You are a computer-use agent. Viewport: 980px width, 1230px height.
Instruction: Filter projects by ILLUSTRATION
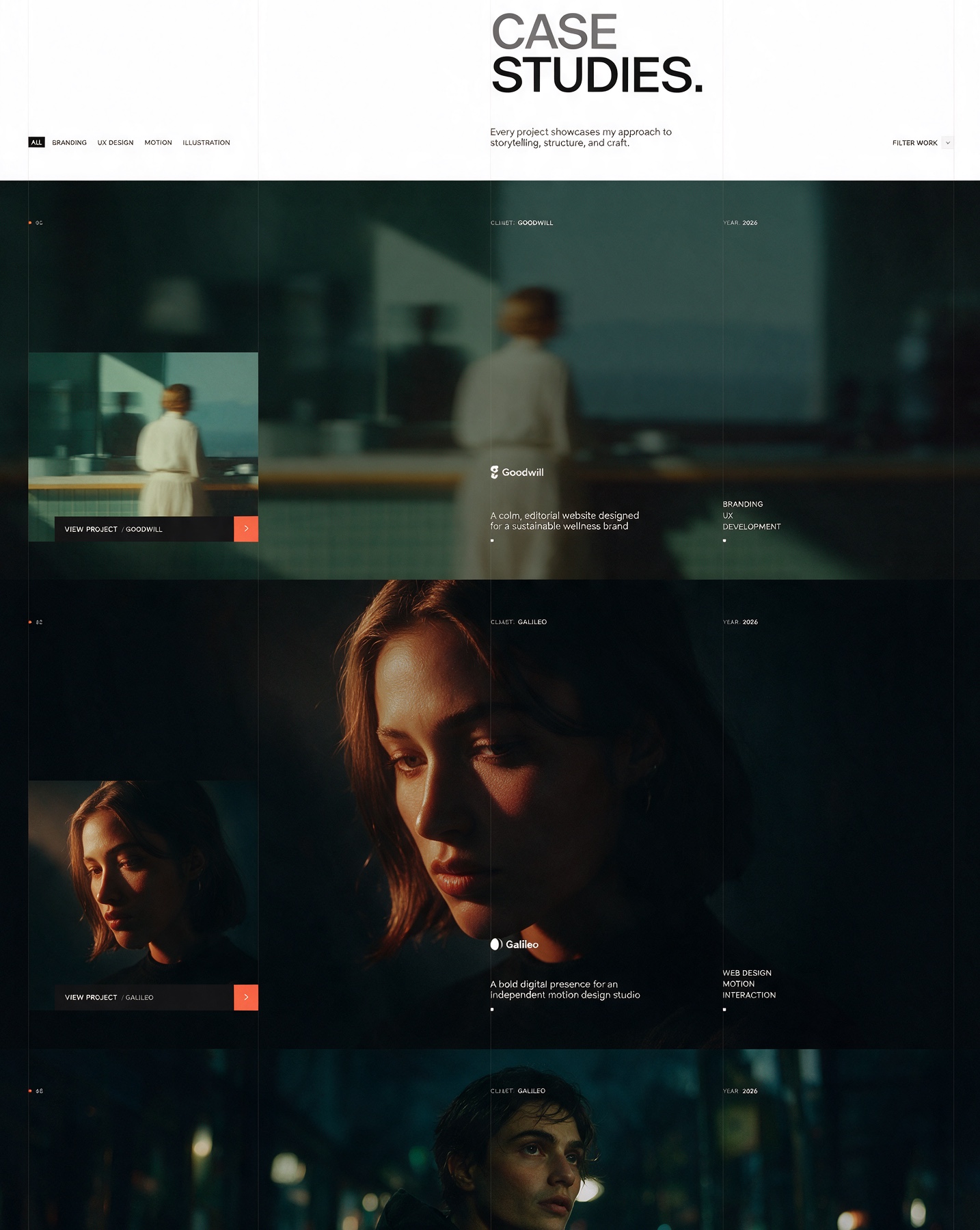206,143
